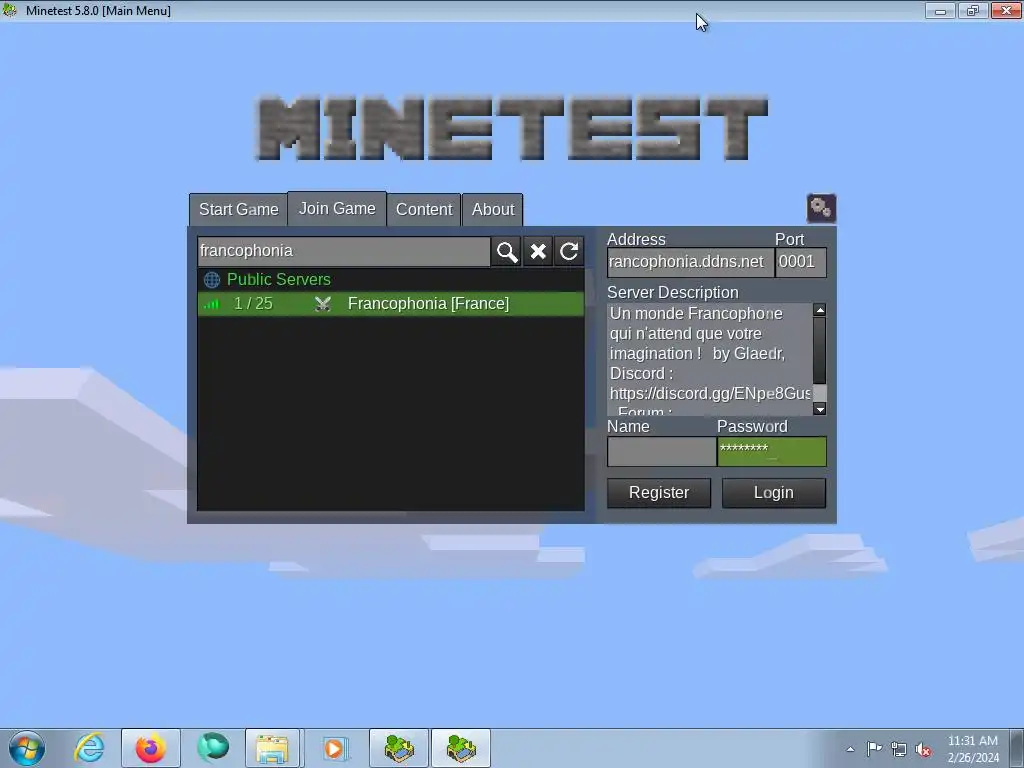Open the file explorer folder in taskbar
The height and width of the screenshot is (768, 1024).
[272, 748]
